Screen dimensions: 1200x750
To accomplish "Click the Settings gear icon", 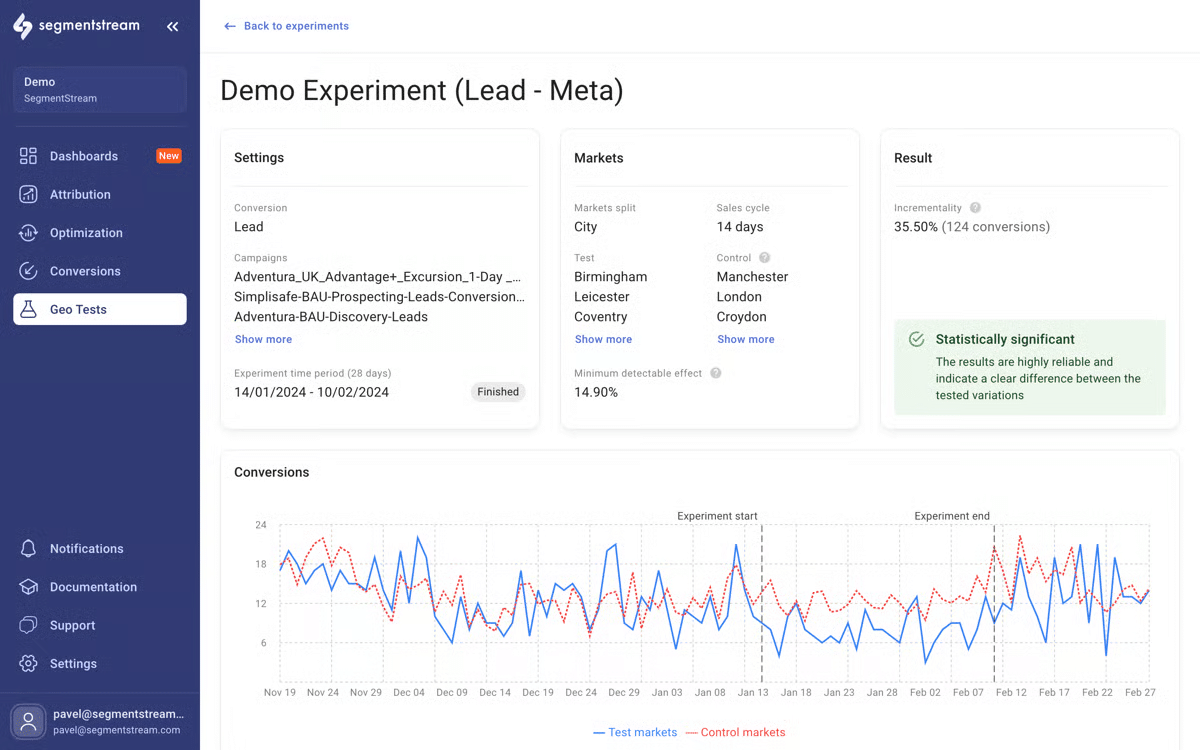I will 28,664.
